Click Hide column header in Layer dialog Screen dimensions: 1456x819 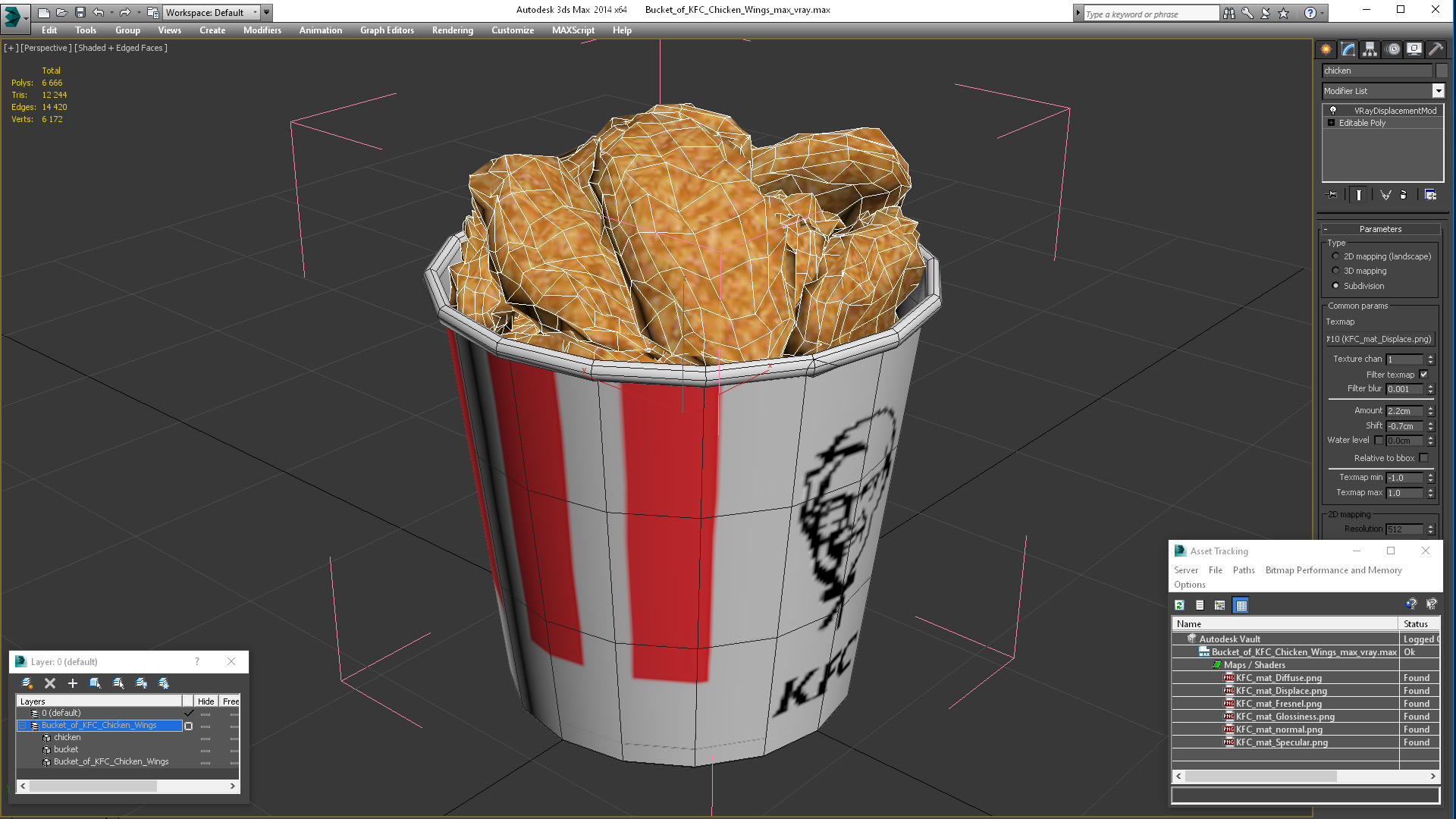point(206,701)
